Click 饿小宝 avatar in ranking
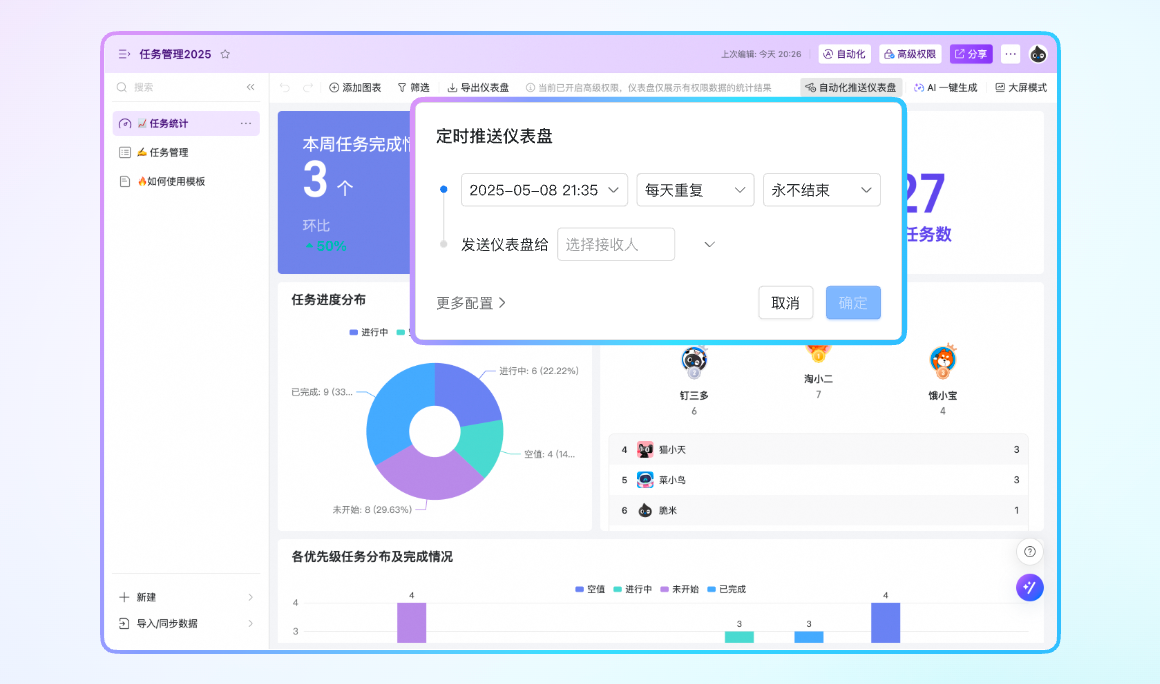 (x=942, y=360)
